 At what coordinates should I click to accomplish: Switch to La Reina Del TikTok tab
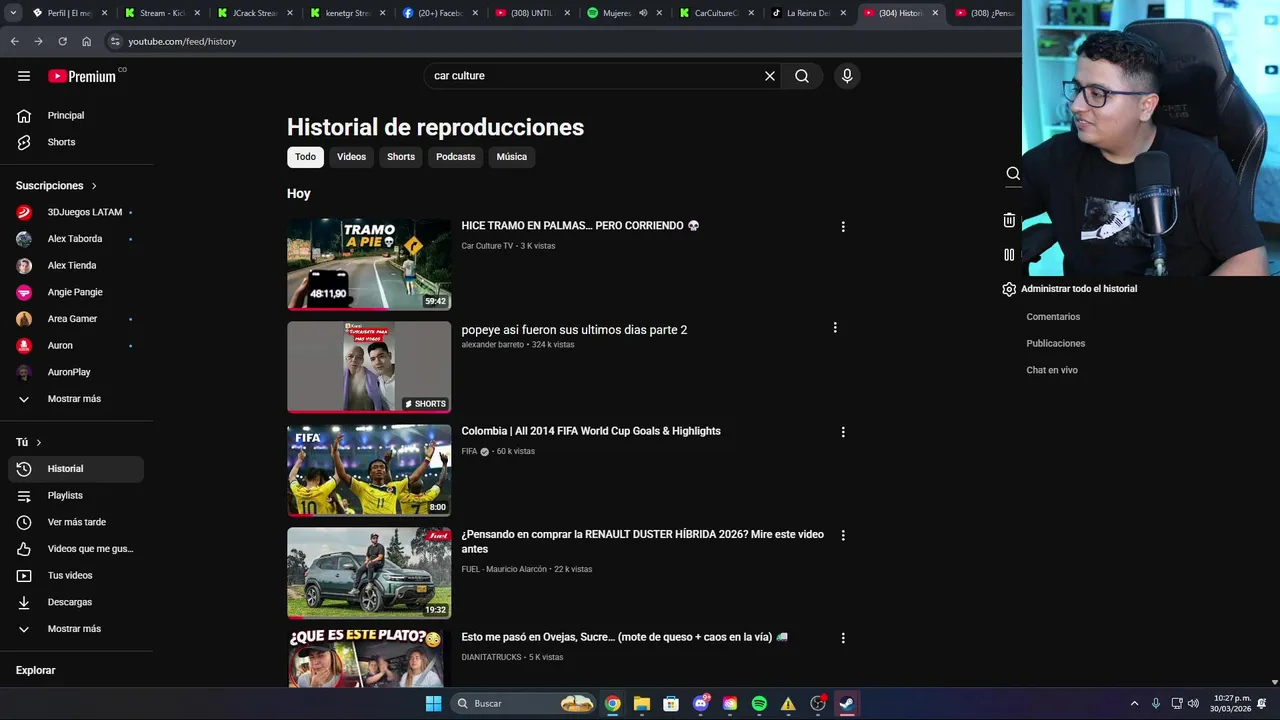pos(808,13)
